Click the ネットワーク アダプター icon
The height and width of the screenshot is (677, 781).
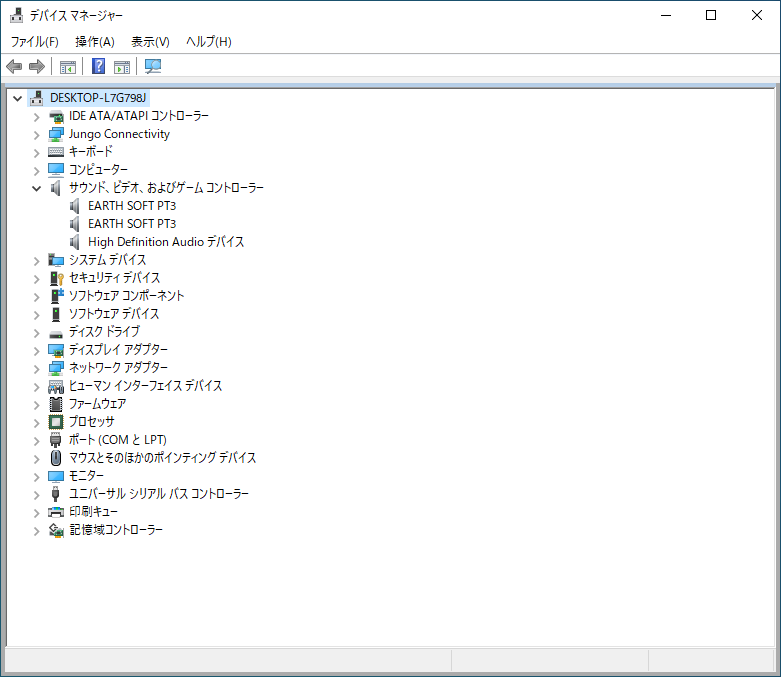coord(56,368)
